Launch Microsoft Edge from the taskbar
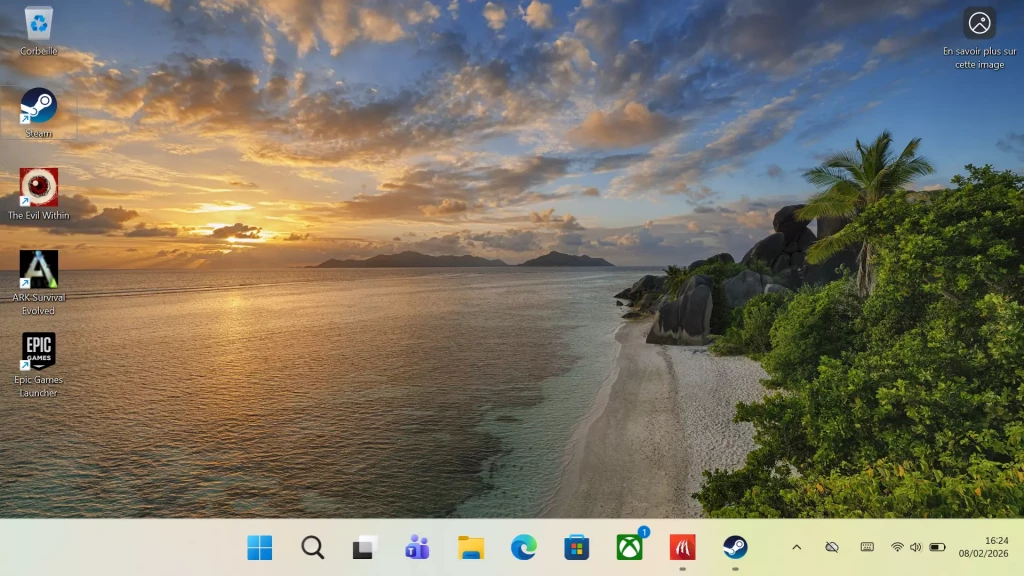 coord(523,547)
